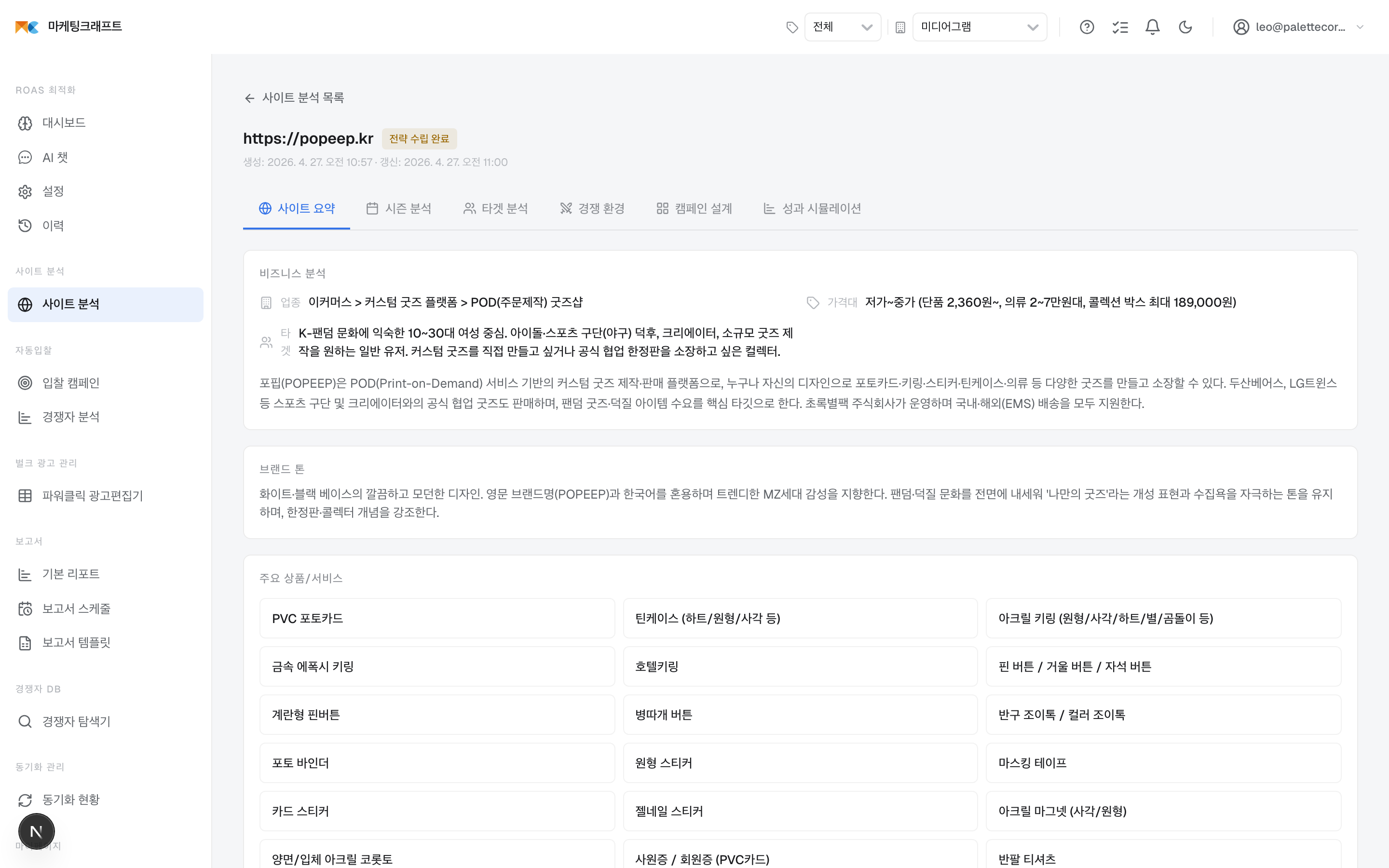This screenshot has width=1389, height=868.
Task: Click the 아크릴 키링 product card
Action: (1163, 618)
